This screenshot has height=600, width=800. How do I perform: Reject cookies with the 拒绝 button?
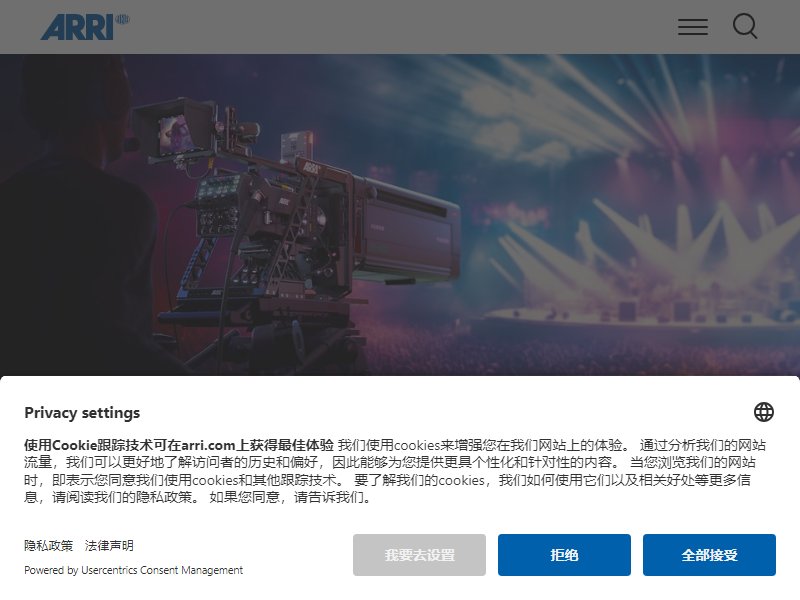(x=564, y=555)
